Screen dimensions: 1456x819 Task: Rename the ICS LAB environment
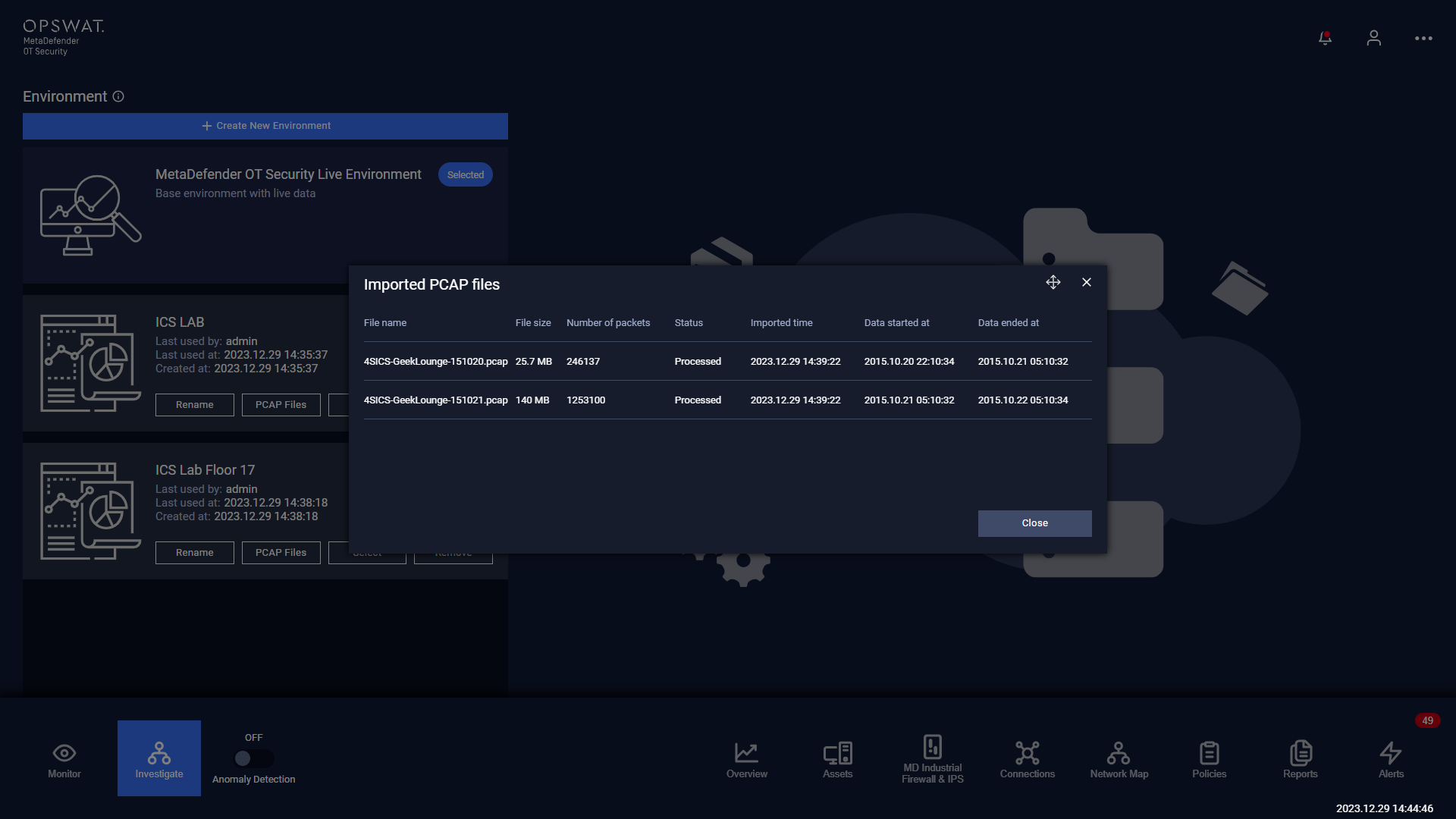click(195, 405)
